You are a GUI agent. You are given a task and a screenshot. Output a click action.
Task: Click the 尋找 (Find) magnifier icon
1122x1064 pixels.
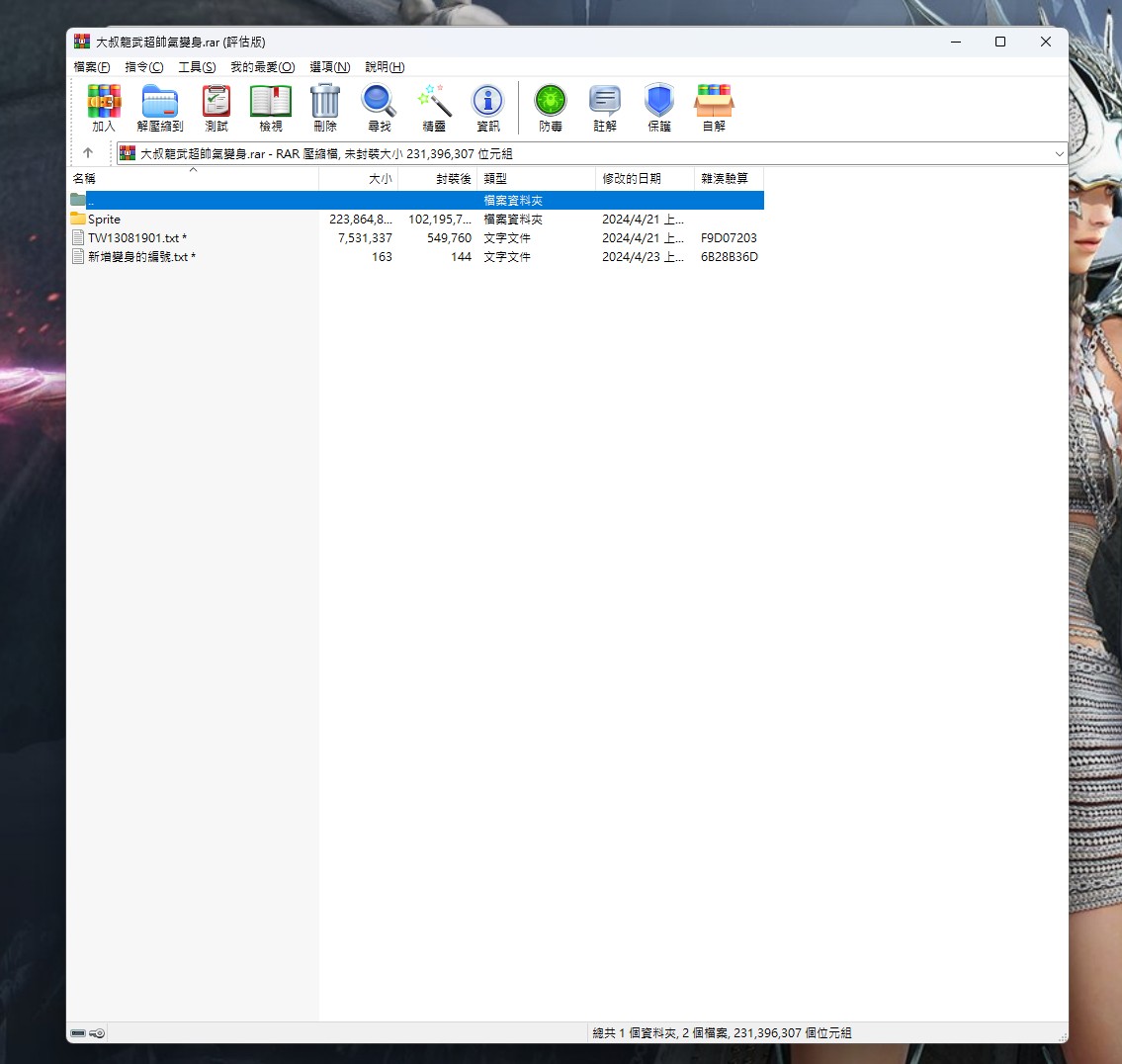(379, 107)
